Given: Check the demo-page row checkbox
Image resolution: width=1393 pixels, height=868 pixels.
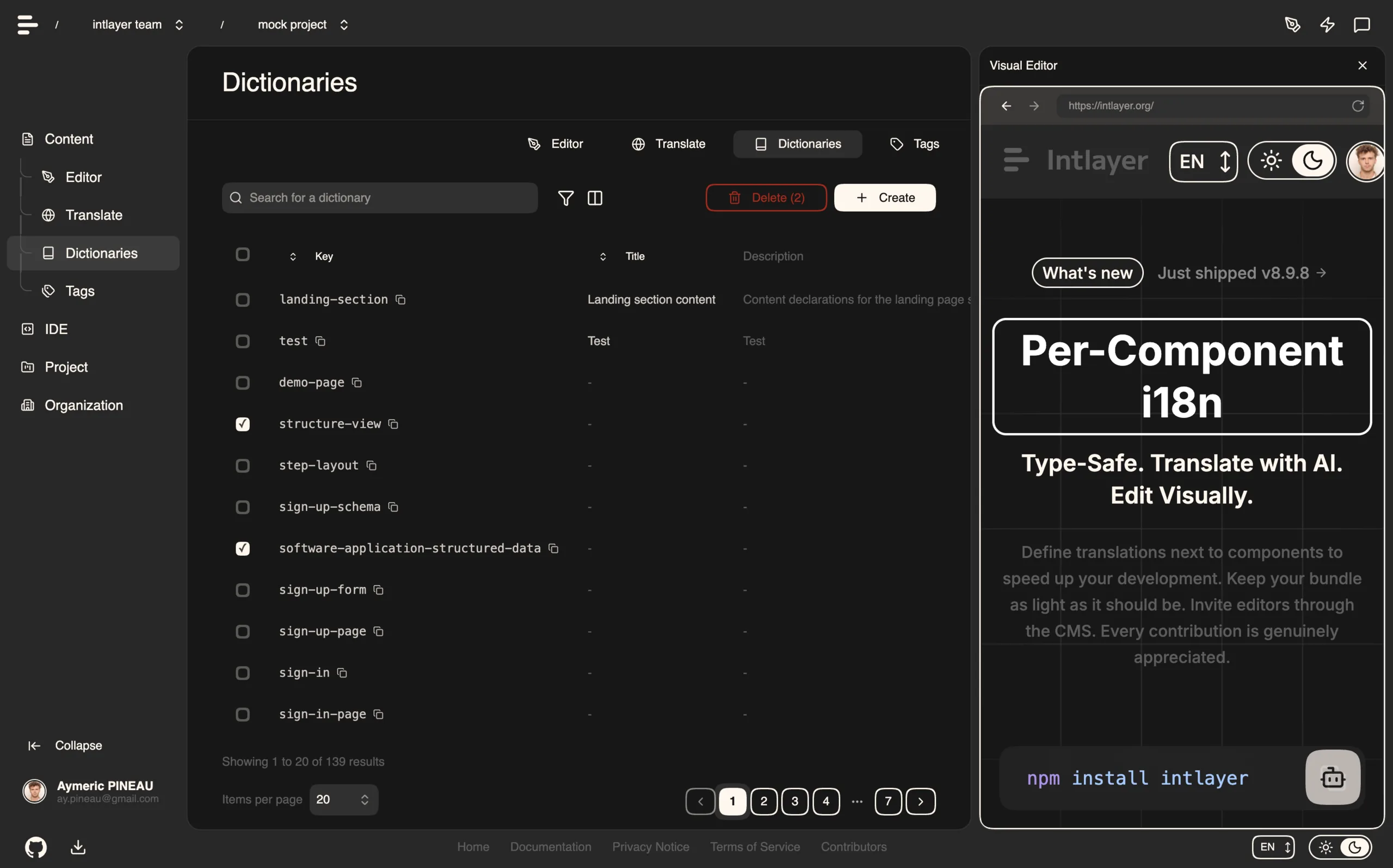Looking at the screenshot, I should [x=243, y=383].
